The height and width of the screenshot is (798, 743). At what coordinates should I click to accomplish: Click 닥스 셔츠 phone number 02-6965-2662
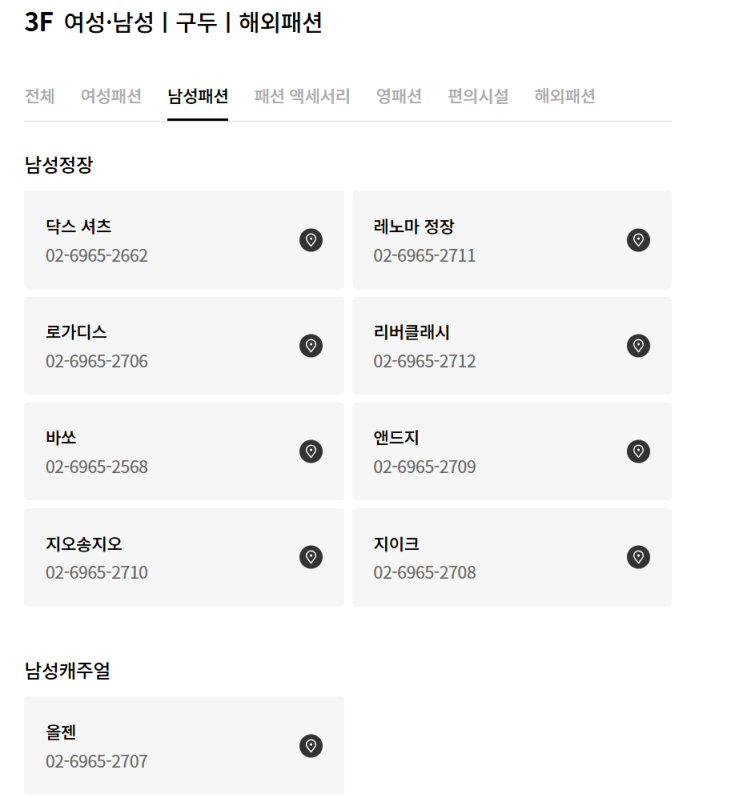point(97,255)
